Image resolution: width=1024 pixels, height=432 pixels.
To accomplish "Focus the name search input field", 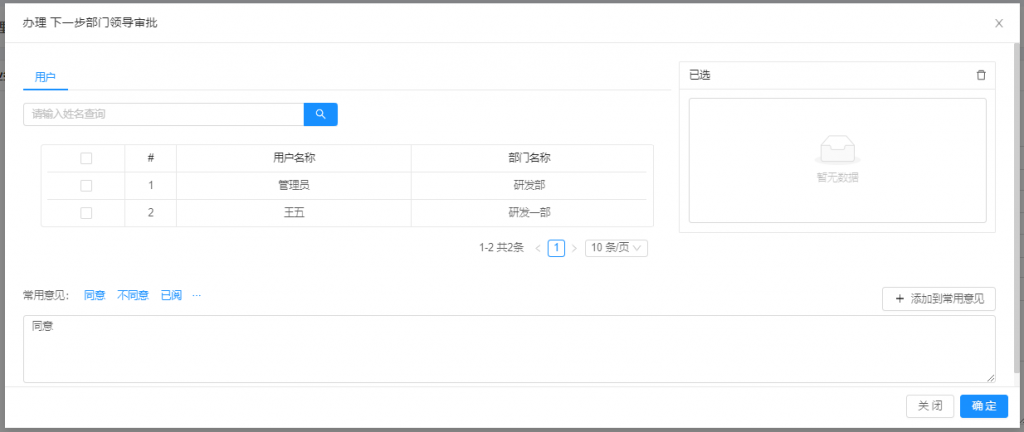I will (x=163, y=114).
